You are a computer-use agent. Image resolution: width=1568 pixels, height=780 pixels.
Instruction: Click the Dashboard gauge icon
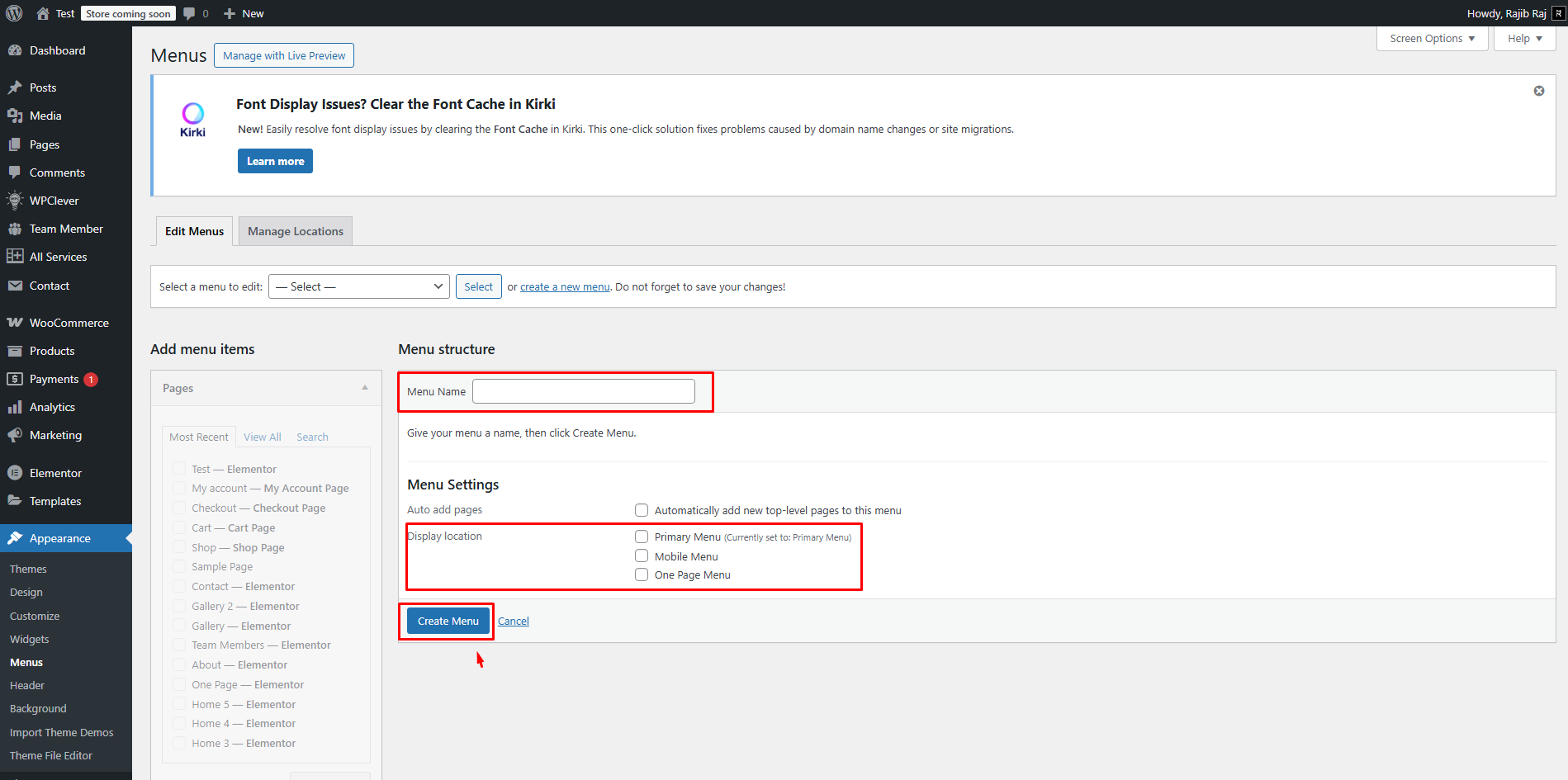tap(15, 50)
